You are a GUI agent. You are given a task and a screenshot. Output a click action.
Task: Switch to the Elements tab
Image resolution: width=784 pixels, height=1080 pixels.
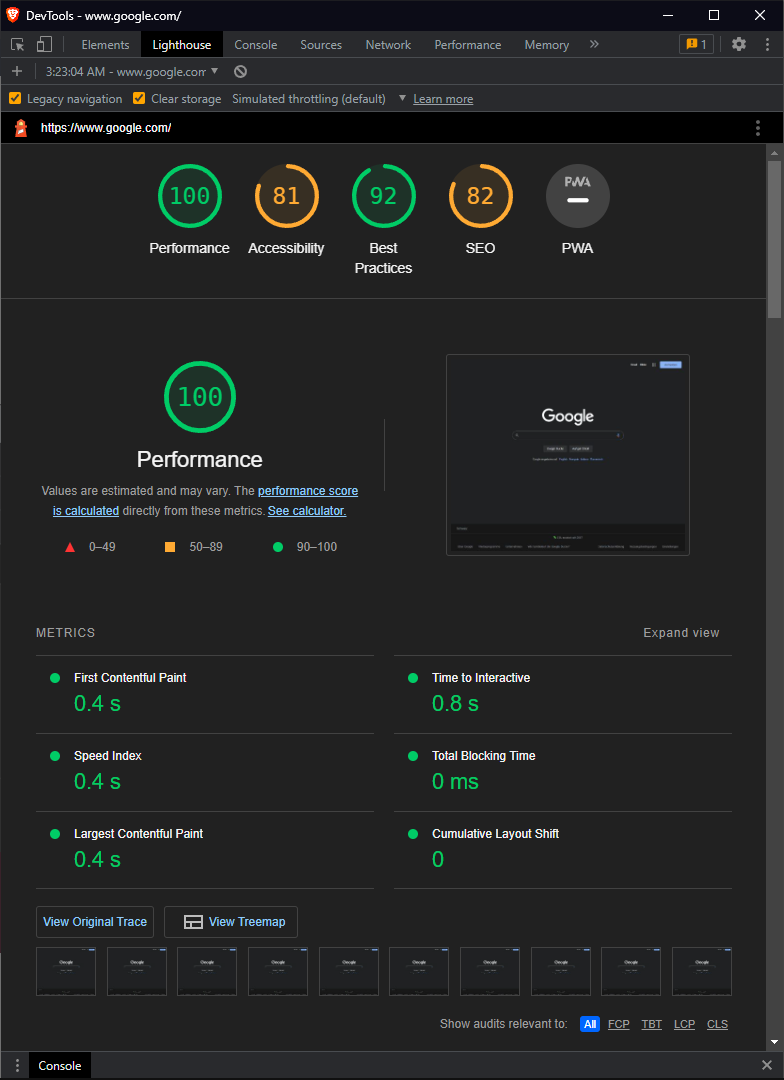click(x=105, y=45)
